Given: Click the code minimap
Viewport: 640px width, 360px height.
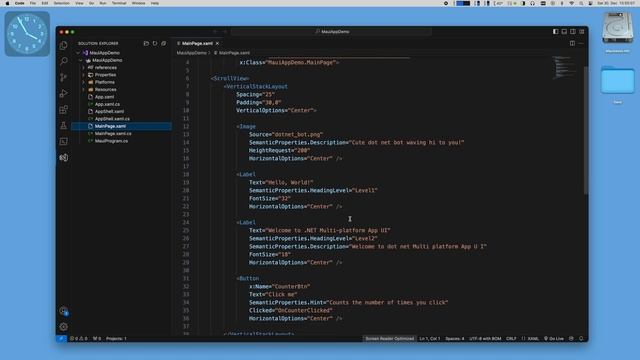Looking at the screenshot, I should point(565,68).
